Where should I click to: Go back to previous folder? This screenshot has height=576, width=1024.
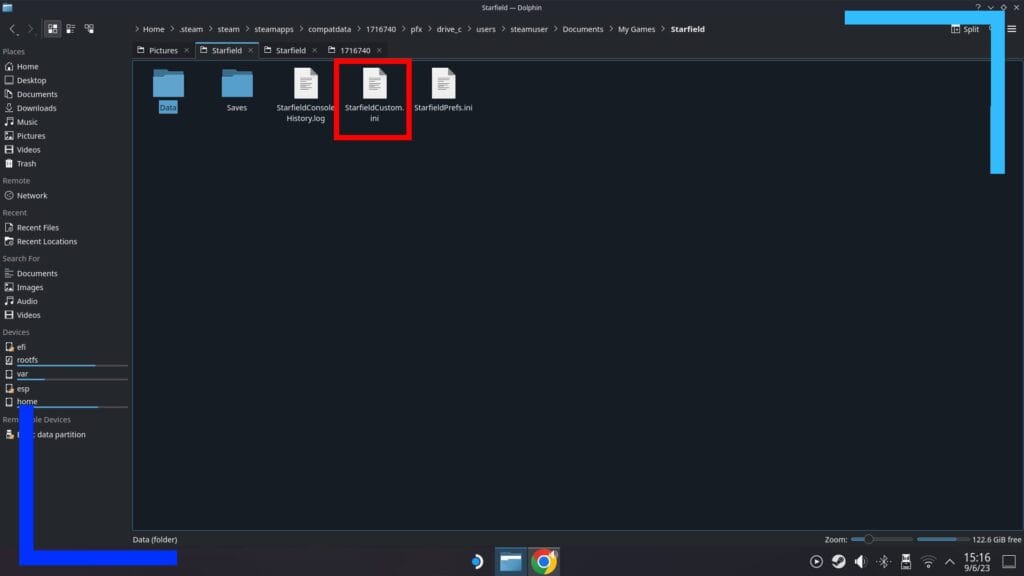click(x=13, y=29)
